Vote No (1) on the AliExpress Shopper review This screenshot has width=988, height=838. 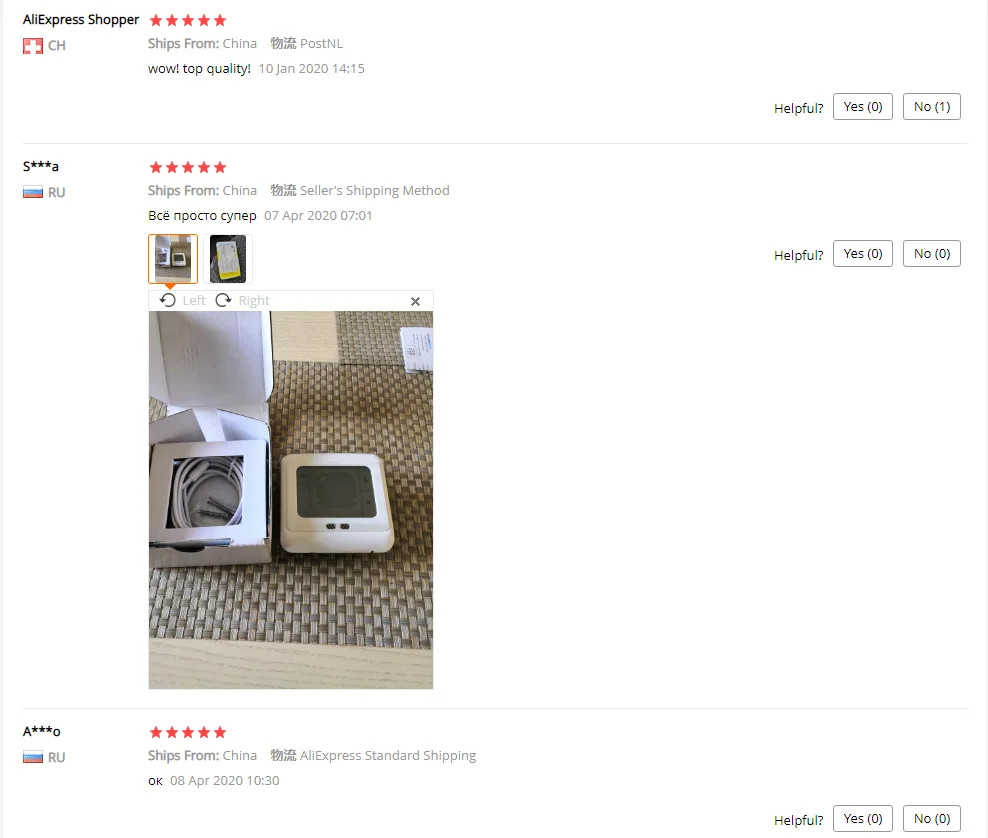click(x=931, y=106)
